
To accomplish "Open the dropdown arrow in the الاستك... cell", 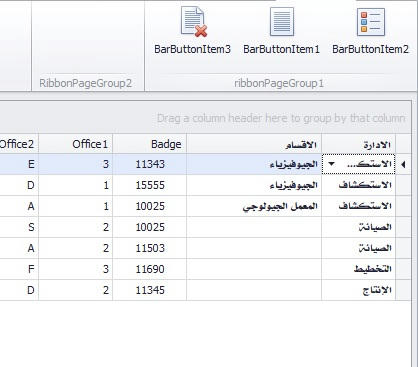I will (x=331, y=164).
